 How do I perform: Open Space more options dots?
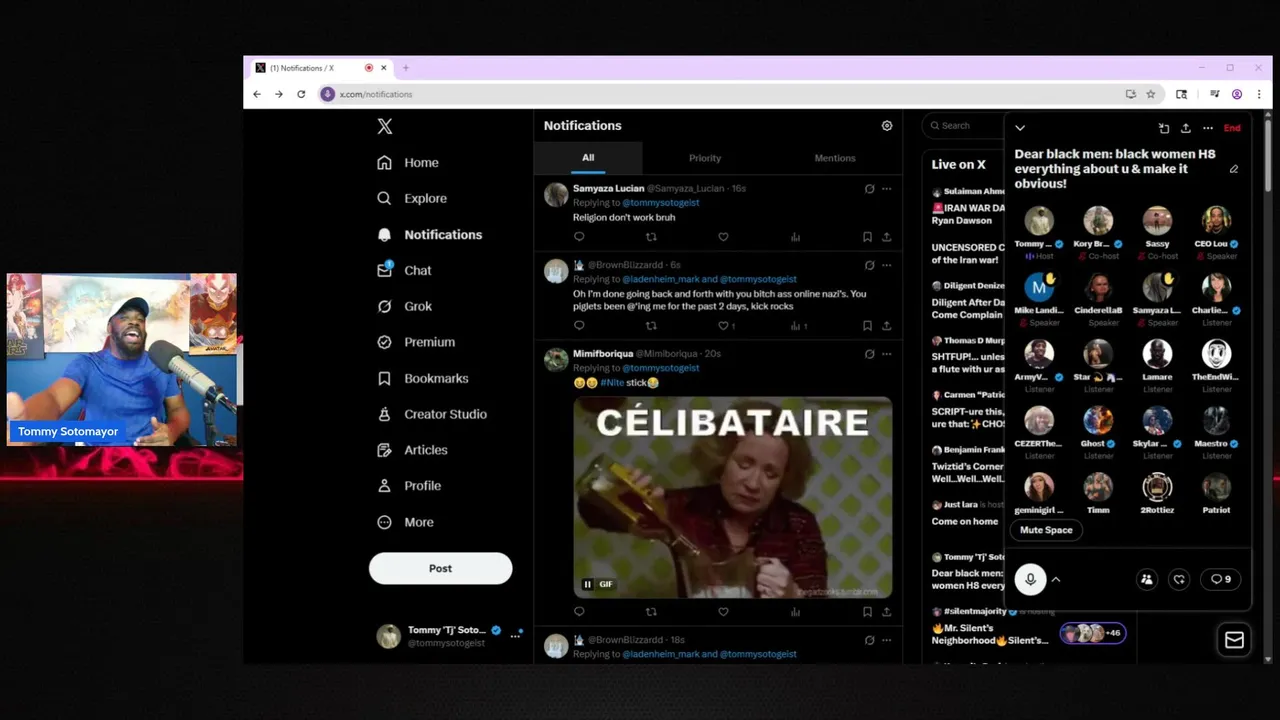point(1208,128)
